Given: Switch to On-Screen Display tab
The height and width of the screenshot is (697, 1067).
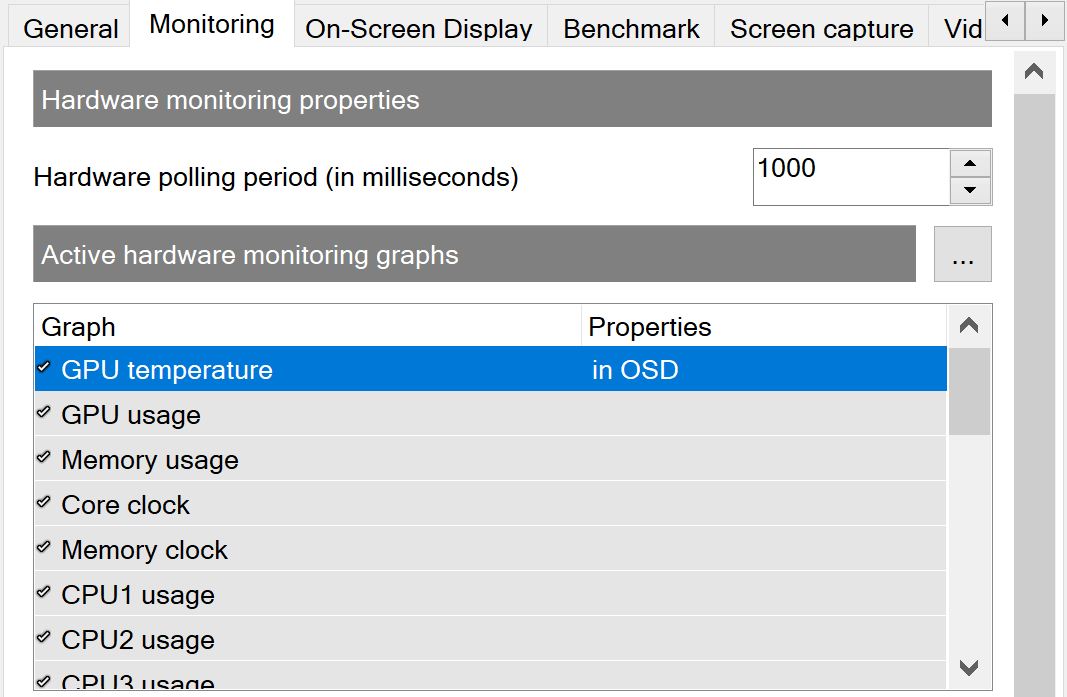Looking at the screenshot, I should coord(418,28).
